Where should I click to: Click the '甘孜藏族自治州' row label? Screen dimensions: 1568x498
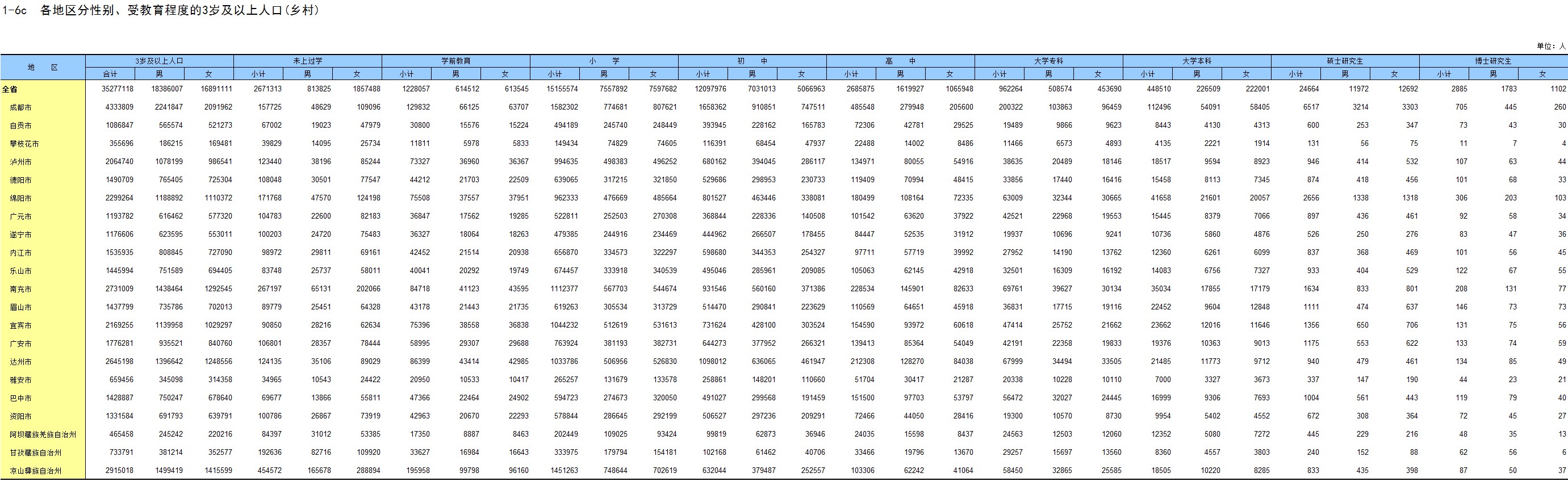[x=35, y=453]
